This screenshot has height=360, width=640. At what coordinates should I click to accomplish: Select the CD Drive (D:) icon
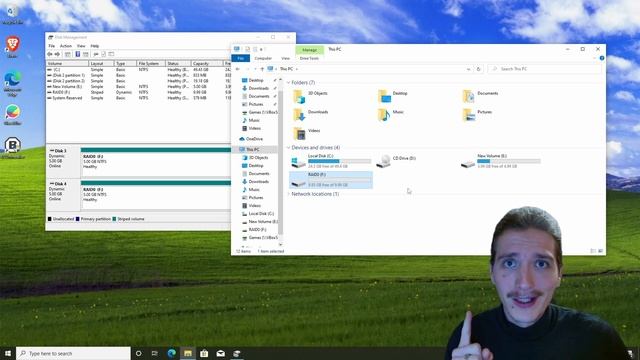click(383, 161)
